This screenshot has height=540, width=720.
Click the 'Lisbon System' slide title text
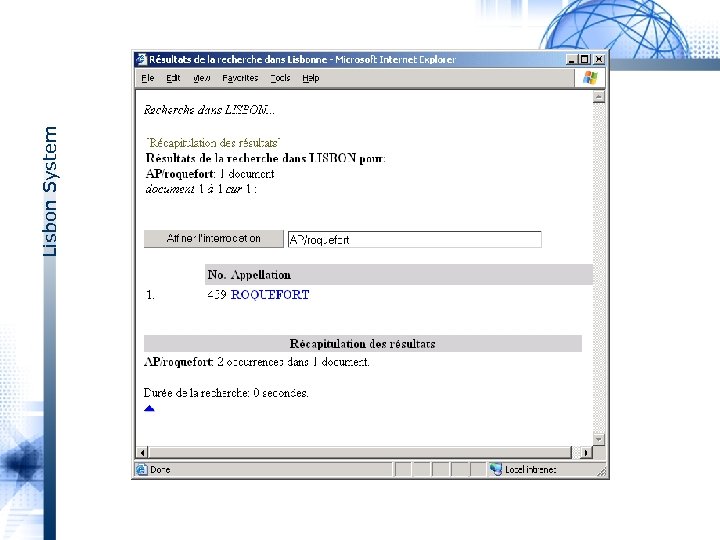coord(50,191)
